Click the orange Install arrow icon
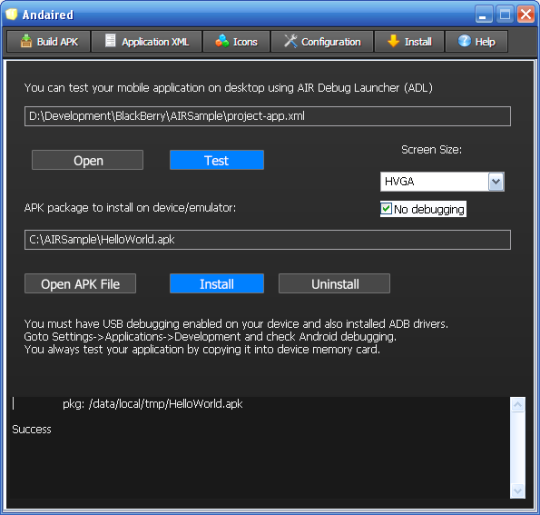This screenshot has height=515, width=540. point(393,41)
